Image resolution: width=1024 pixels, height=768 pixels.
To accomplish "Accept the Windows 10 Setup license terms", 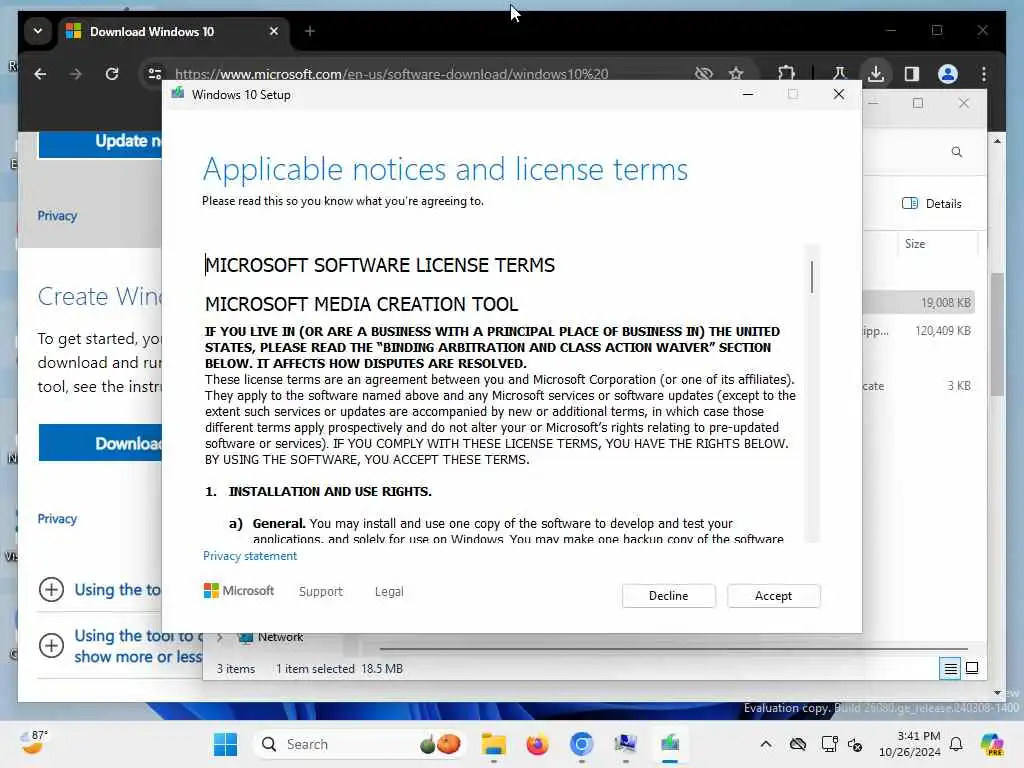I will pos(773,596).
